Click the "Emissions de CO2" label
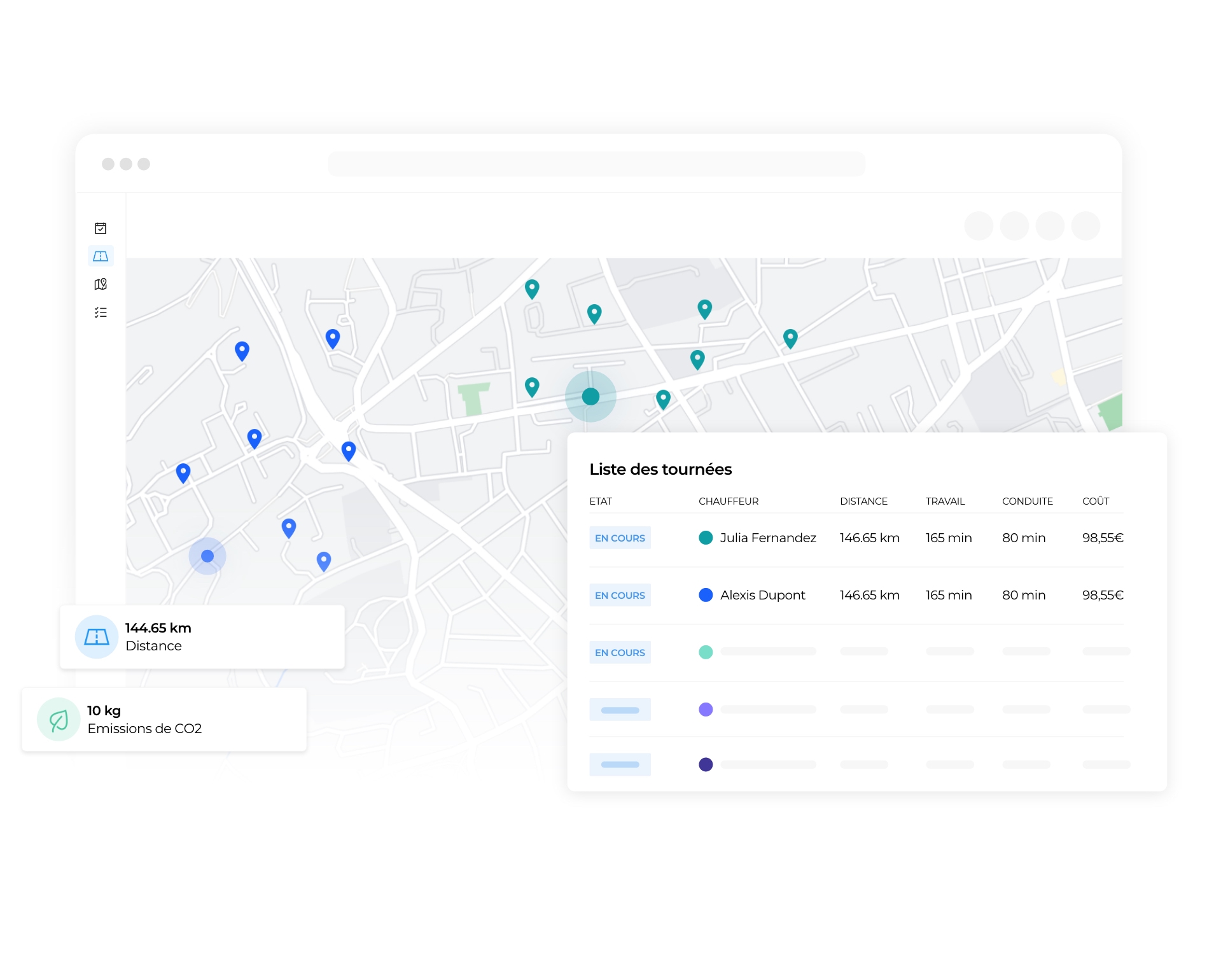 click(x=144, y=729)
